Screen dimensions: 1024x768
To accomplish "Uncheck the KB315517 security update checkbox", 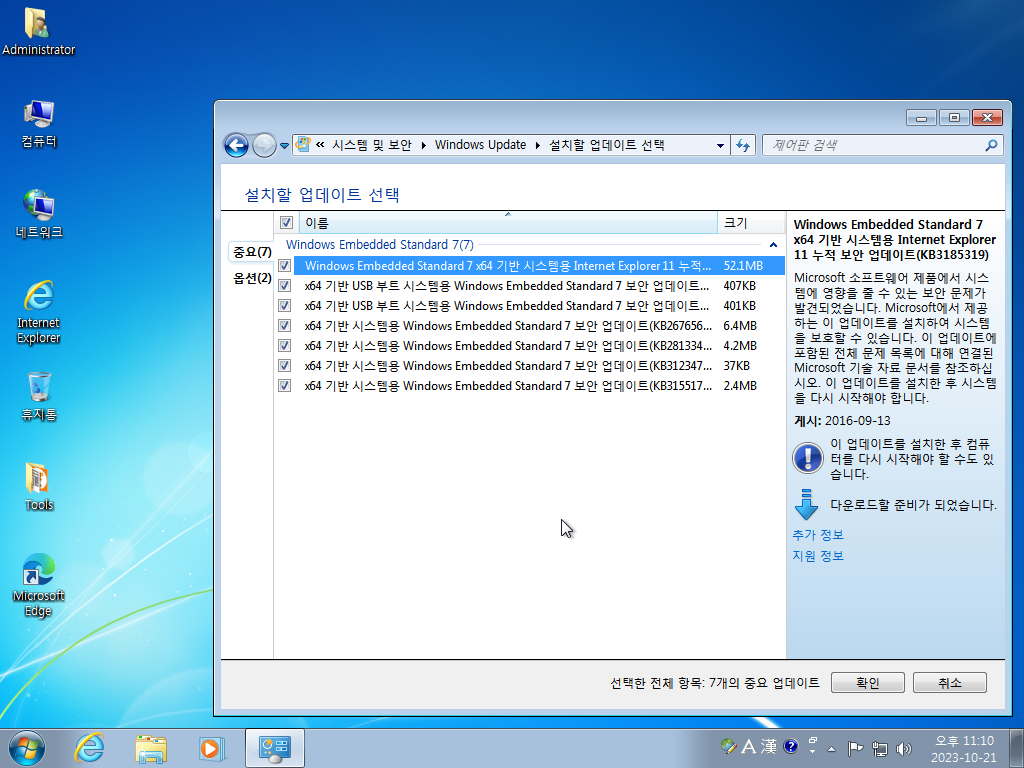I will click(285, 385).
